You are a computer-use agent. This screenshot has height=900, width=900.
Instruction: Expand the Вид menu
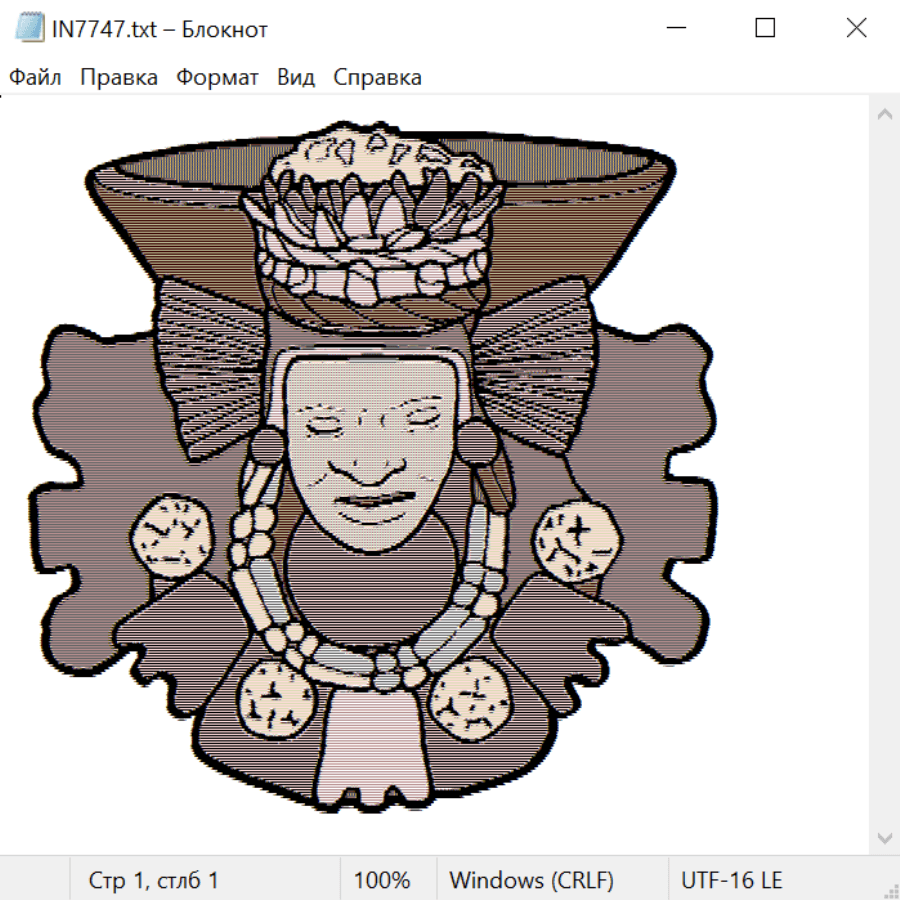pyautogui.click(x=295, y=77)
